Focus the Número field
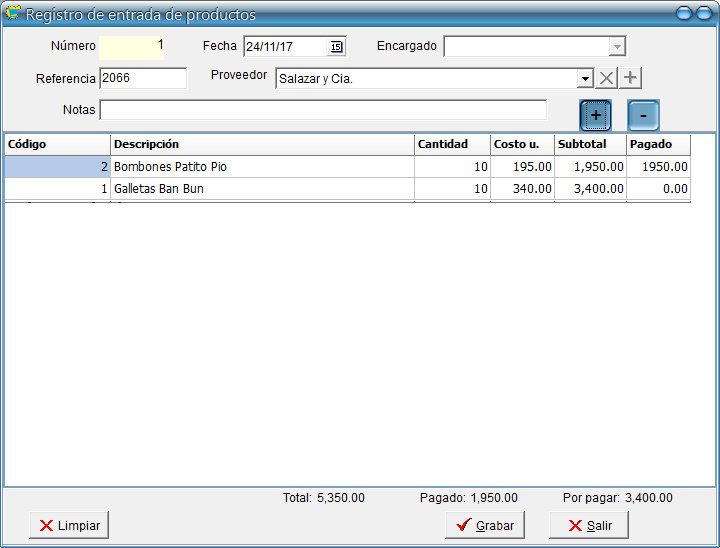The image size is (720, 548). tap(131, 47)
